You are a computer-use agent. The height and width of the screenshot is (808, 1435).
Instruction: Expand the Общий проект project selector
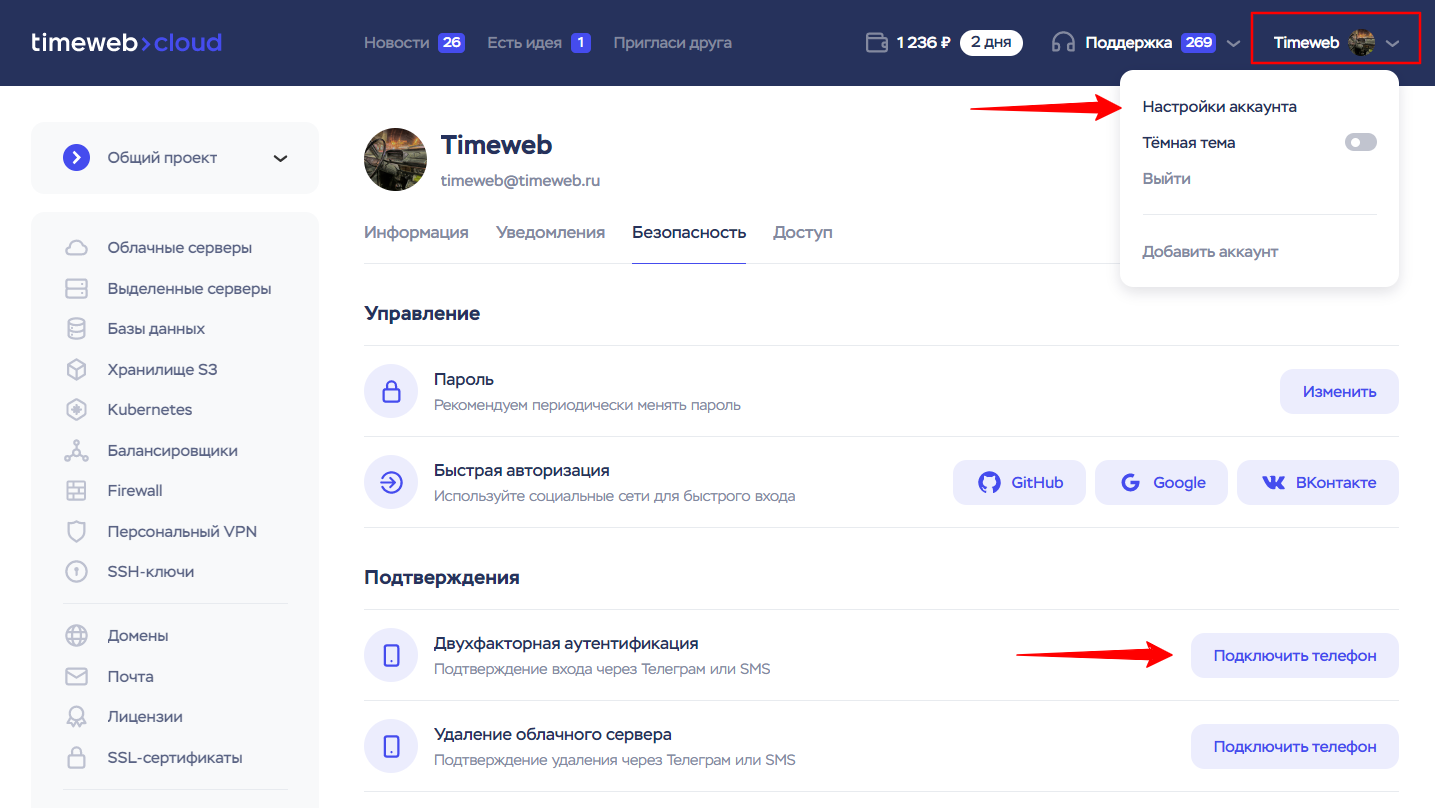[x=280, y=158]
